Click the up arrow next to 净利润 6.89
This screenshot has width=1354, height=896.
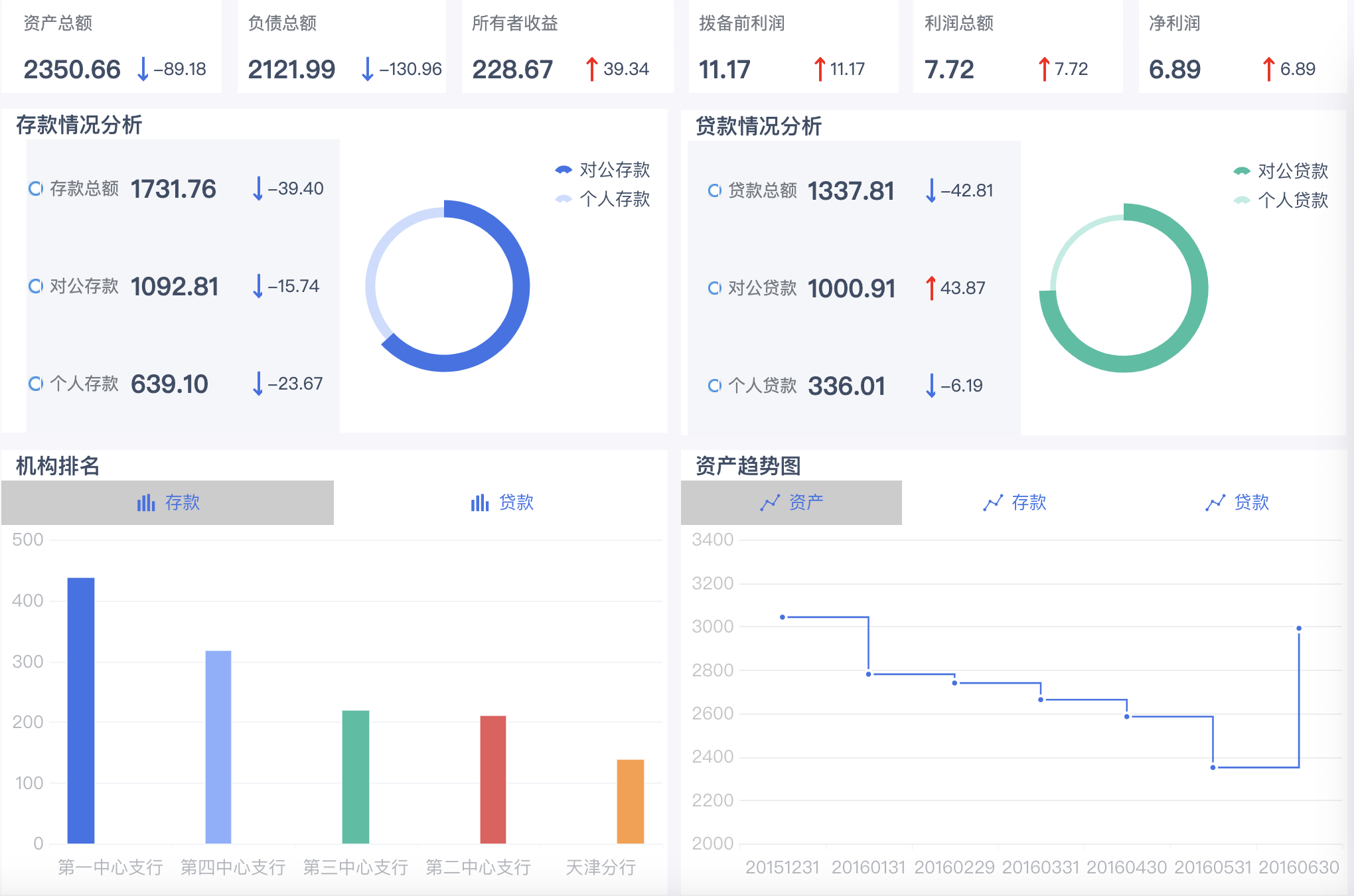tap(1268, 69)
